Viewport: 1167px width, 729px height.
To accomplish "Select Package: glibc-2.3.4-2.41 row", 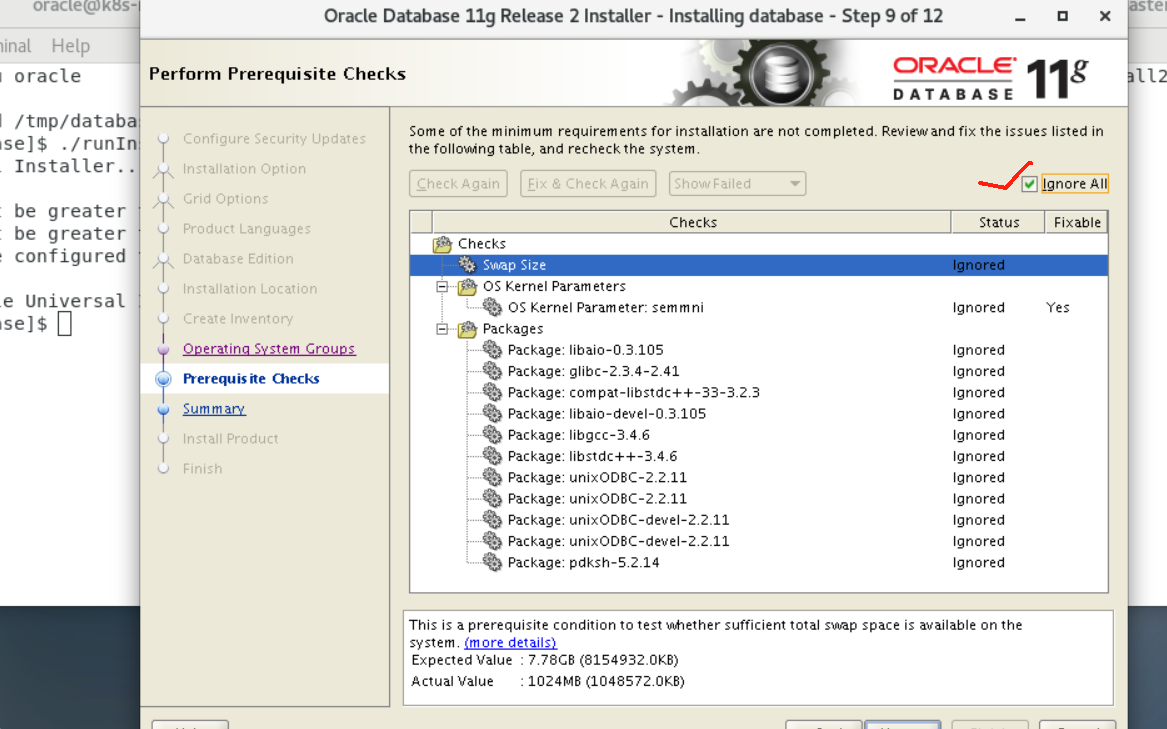I will click(758, 371).
